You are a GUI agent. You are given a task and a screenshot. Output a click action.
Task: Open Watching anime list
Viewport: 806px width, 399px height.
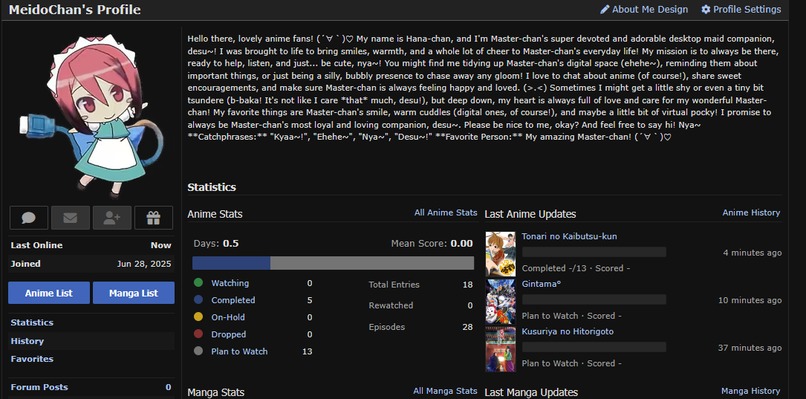(x=230, y=283)
